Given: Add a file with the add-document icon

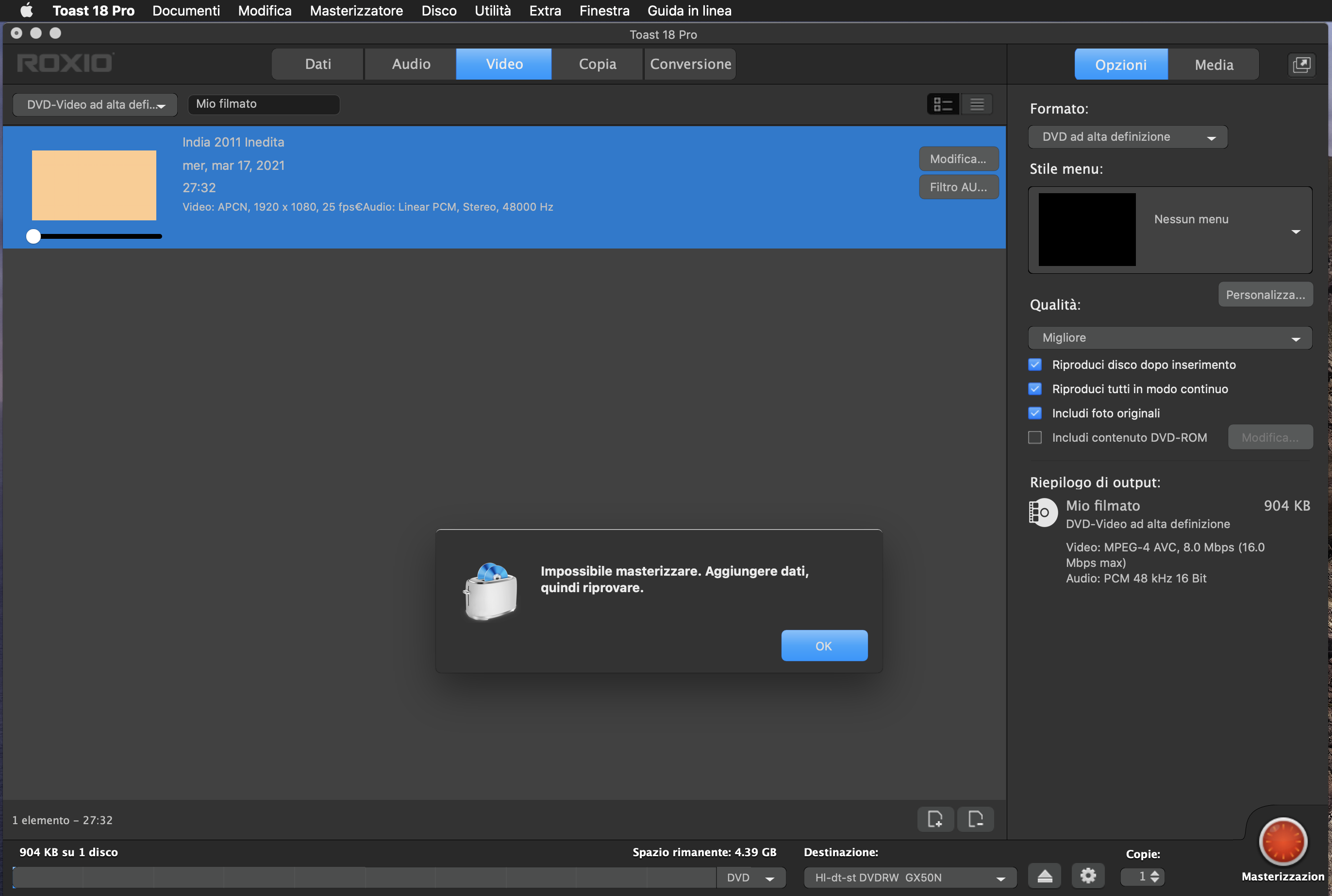Looking at the screenshot, I should click(x=935, y=819).
